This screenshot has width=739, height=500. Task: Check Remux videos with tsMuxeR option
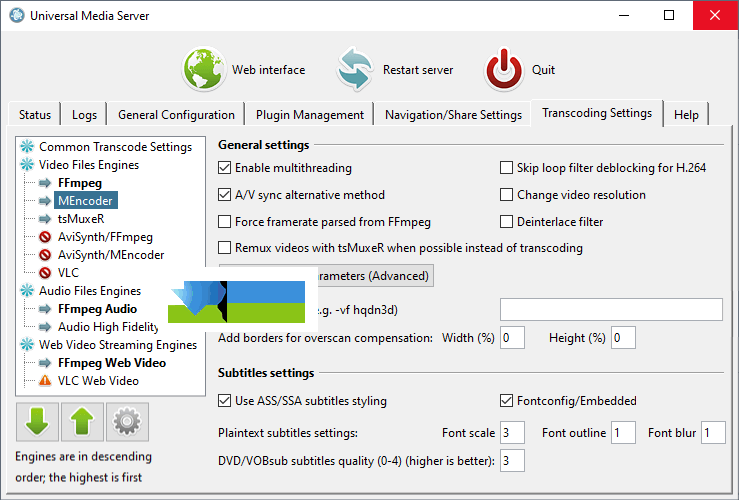pyautogui.click(x=224, y=248)
